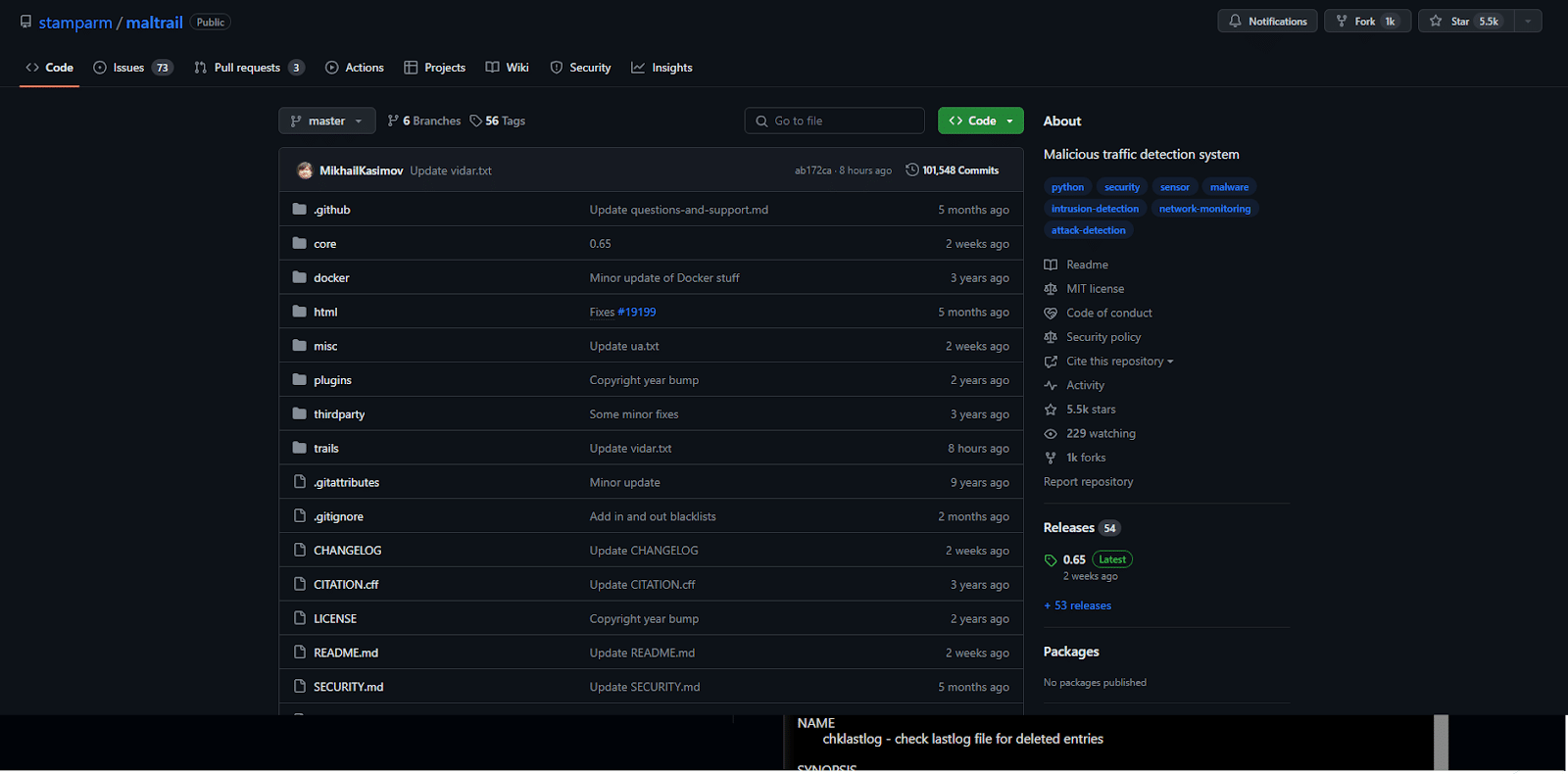The width and height of the screenshot is (1568, 774).
Task: Click the Report repository link
Action: pyautogui.click(x=1088, y=482)
